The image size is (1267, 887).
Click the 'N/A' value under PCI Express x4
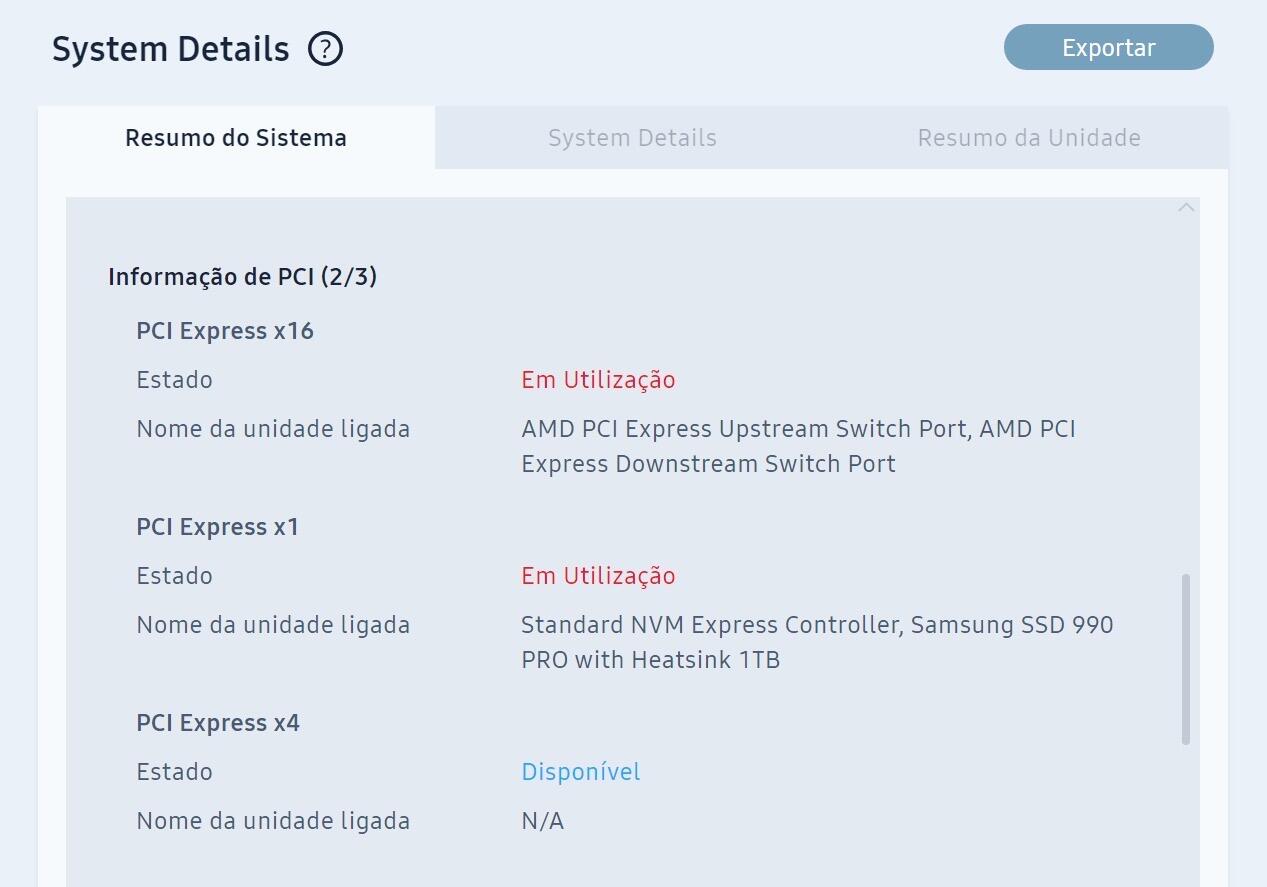[x=543, y=821]
